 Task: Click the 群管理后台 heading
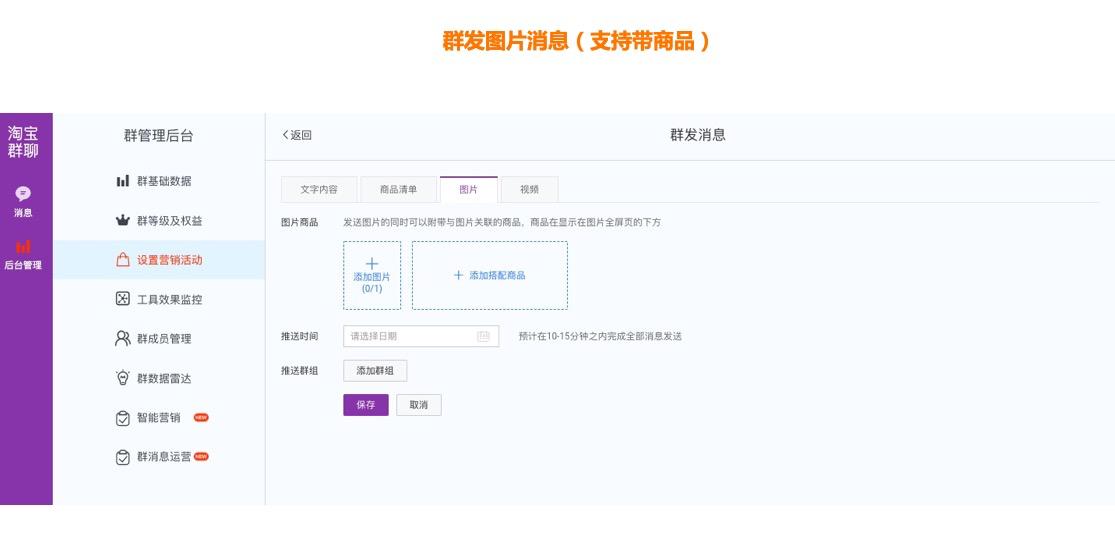click(159, 136)
